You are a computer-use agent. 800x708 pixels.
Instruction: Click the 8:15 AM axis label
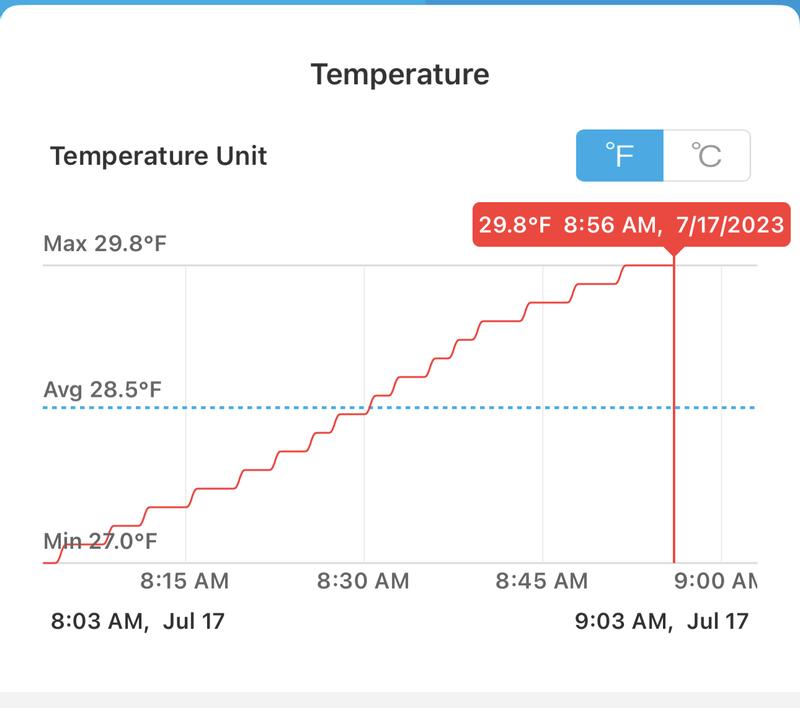pyautogui.click(x=184, y=581)
